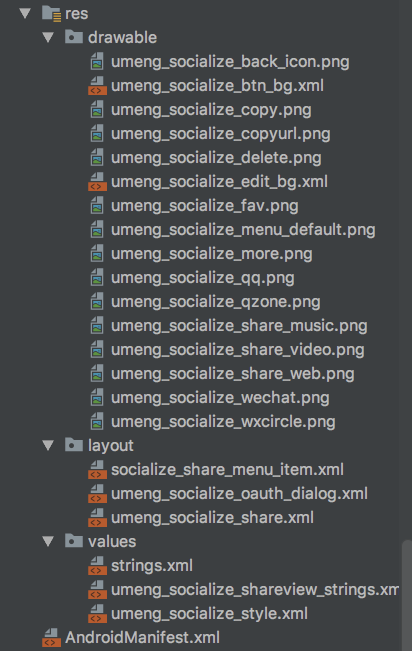412x651 pixels.
Task: Select umeng_socialize_menu_default.png file
Action: 243,230
